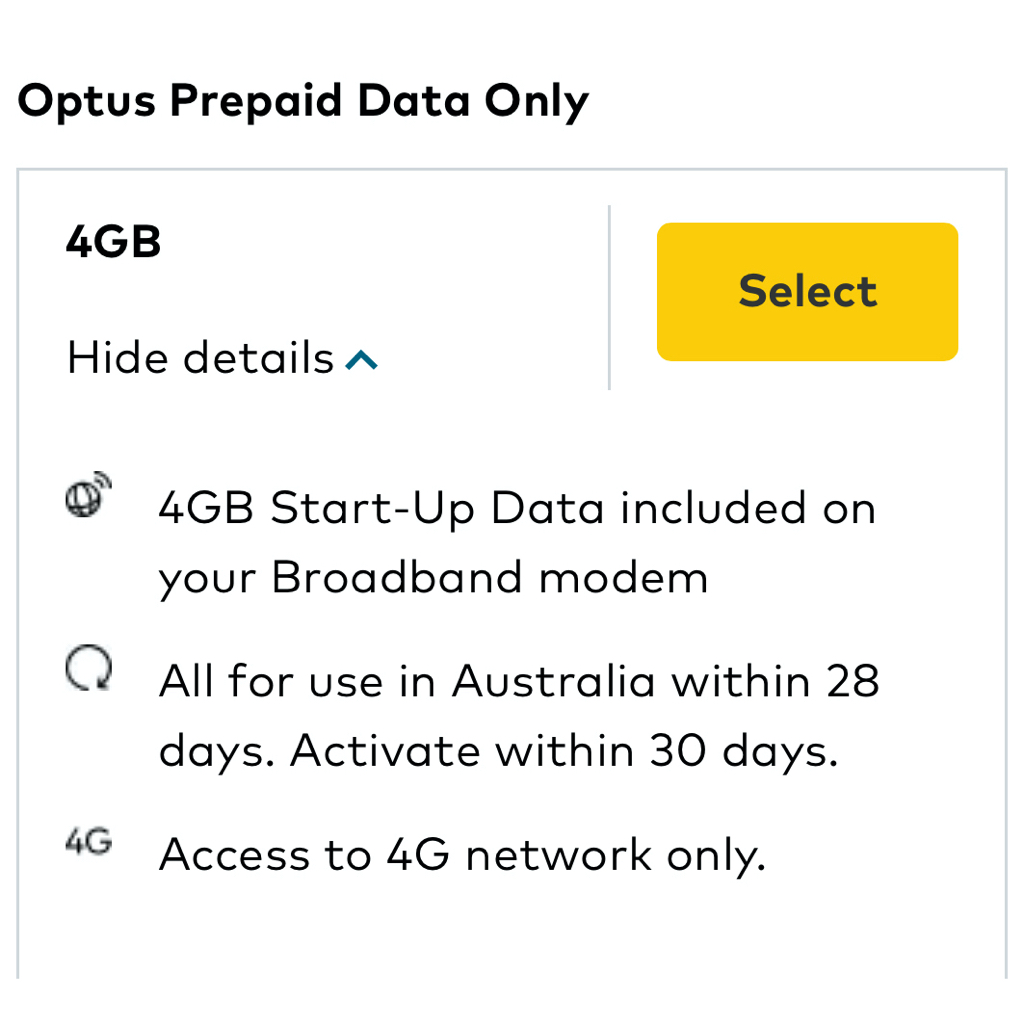Click the word 'Select' on yellow button
This screenshot has width=1024, height=1024.
point(807,291)
